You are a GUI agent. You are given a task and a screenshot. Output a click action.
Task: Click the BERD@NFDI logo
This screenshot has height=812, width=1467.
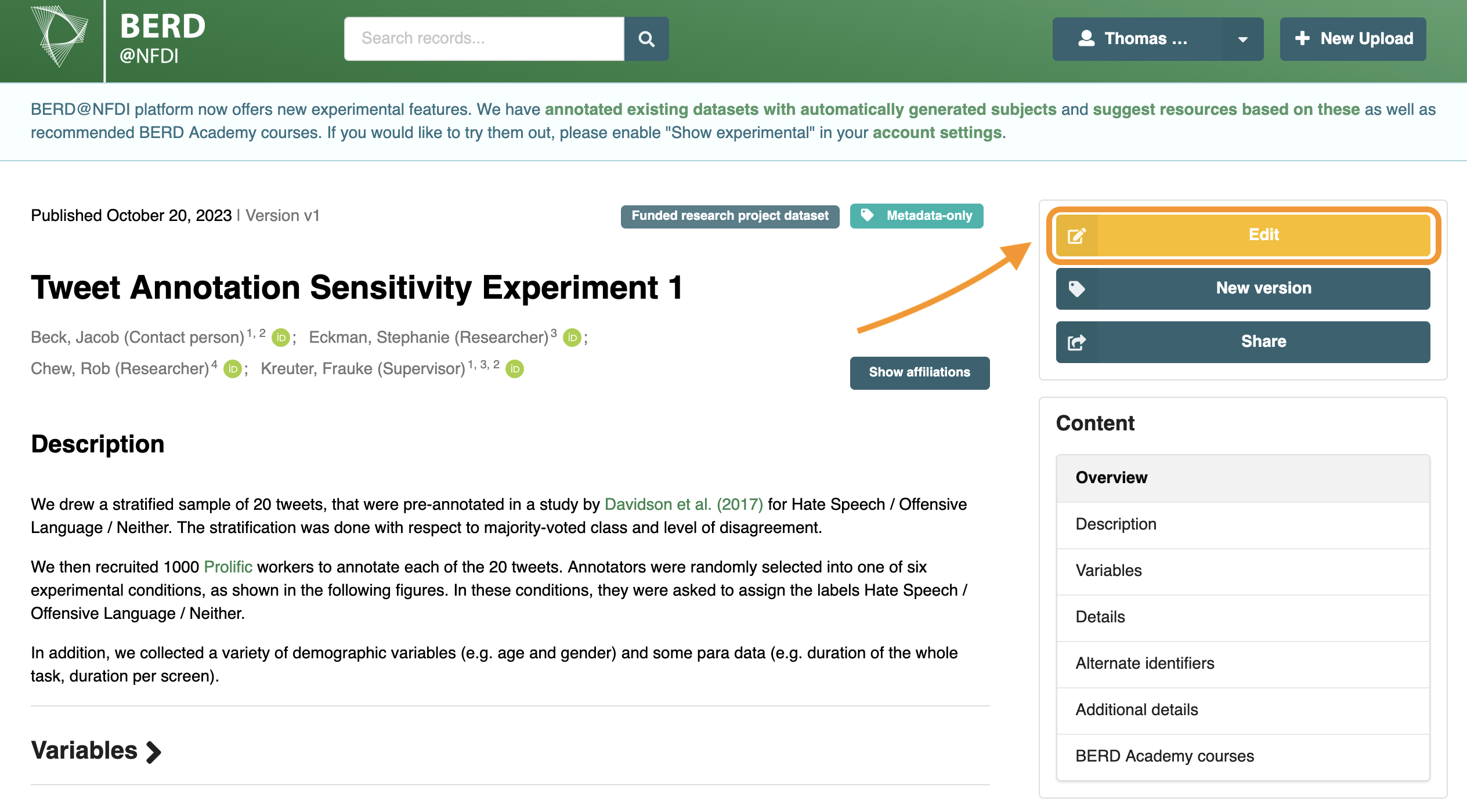click(x=118, y=38)
